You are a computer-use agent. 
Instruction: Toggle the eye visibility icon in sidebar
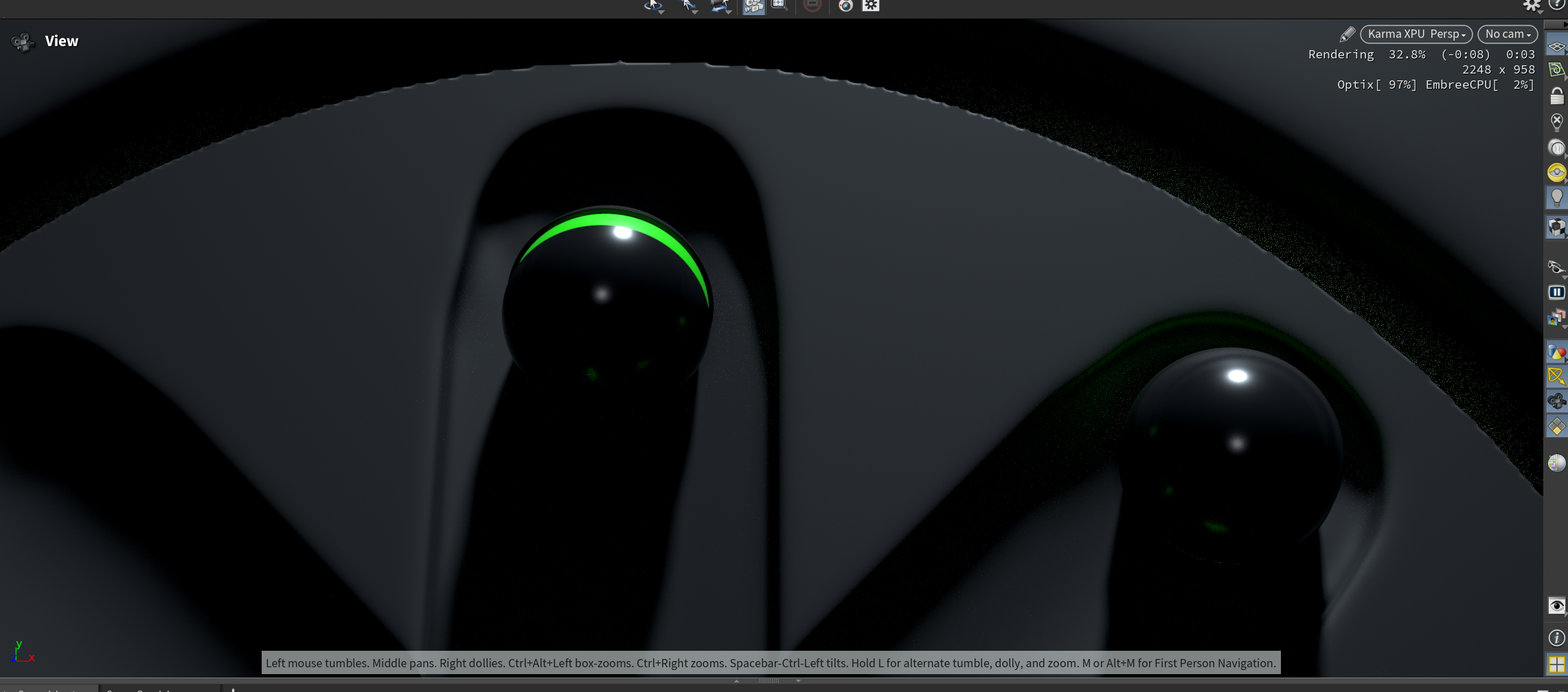1556,605
